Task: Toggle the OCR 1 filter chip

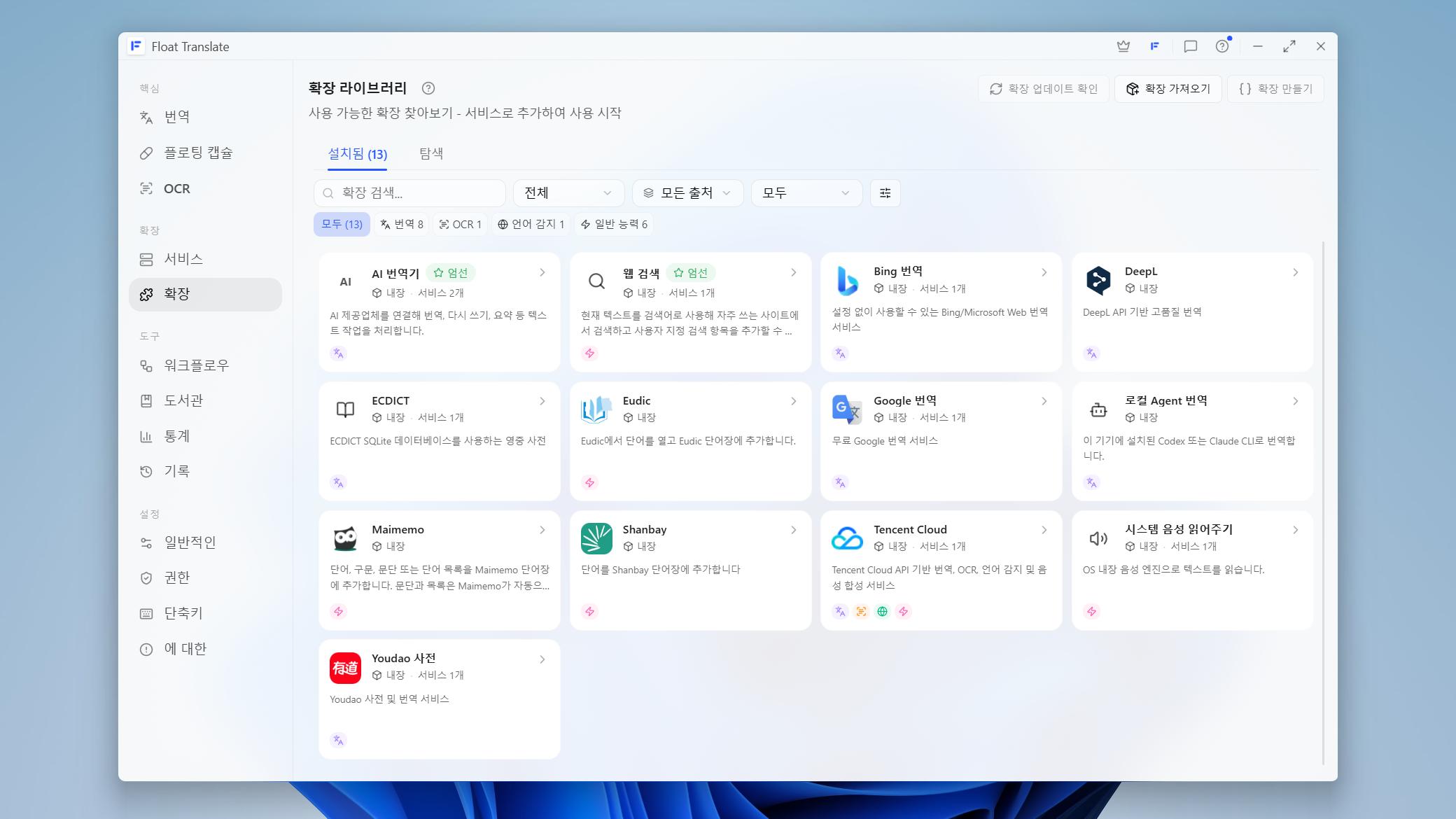Action: (x=460, y=224)
